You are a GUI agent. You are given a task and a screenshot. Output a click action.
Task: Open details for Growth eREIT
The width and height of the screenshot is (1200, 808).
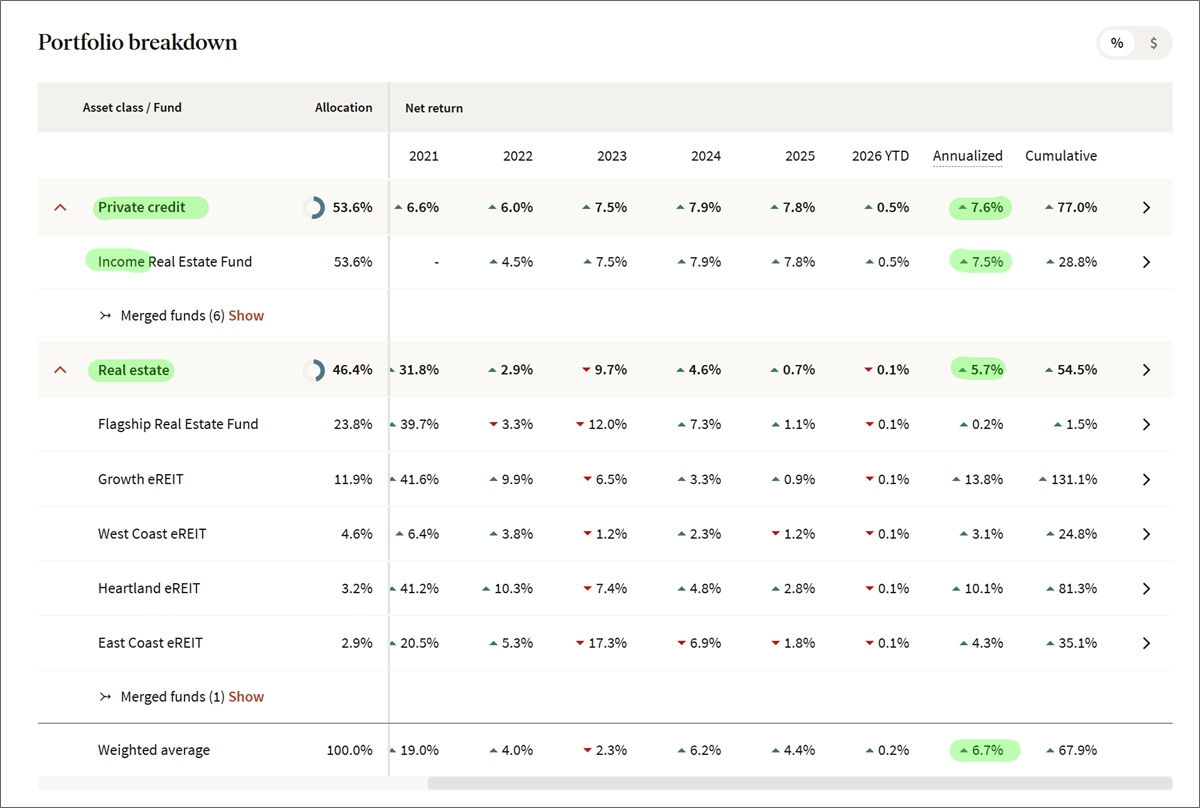click(1146, 479)
